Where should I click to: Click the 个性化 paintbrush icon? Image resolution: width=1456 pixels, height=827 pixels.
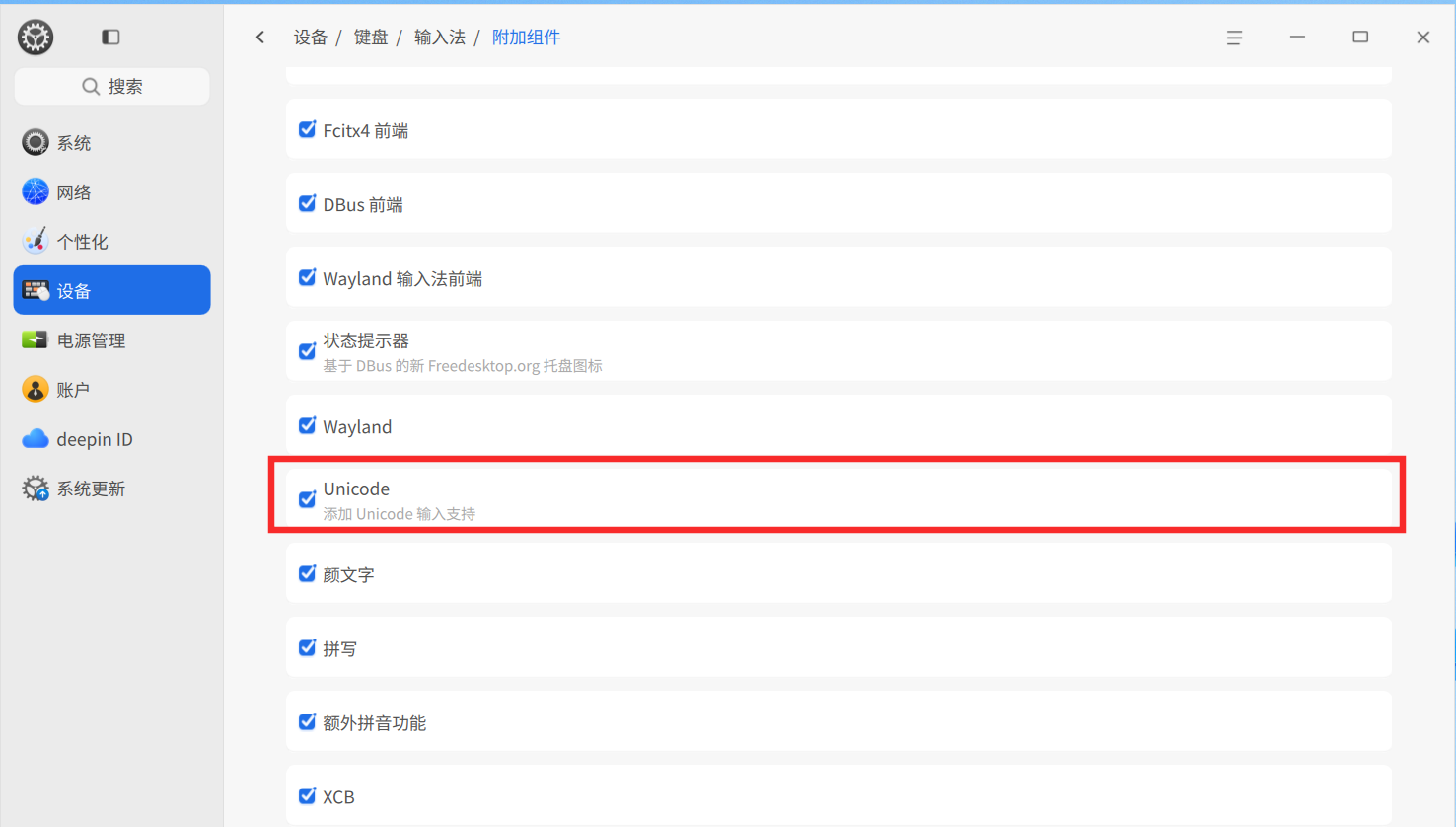point(36,241)
